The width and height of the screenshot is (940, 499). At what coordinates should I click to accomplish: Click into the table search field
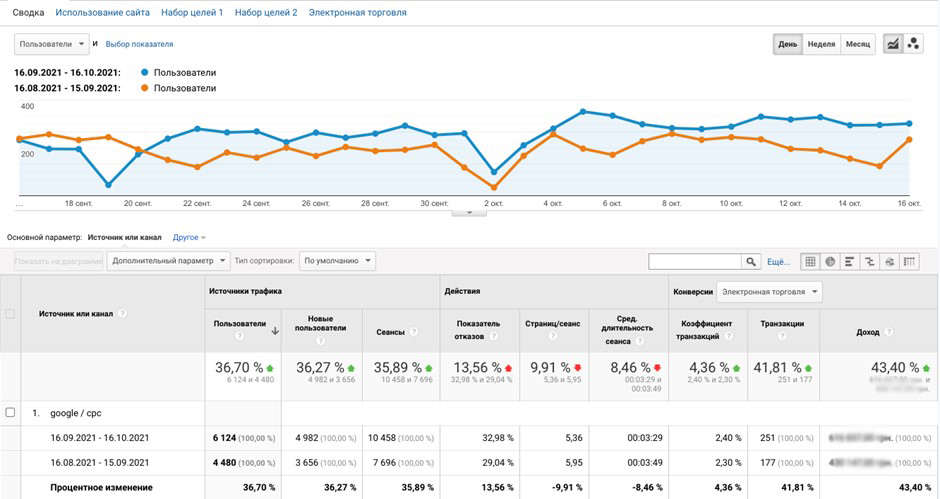pyautogui.click(x=694, y=261)
